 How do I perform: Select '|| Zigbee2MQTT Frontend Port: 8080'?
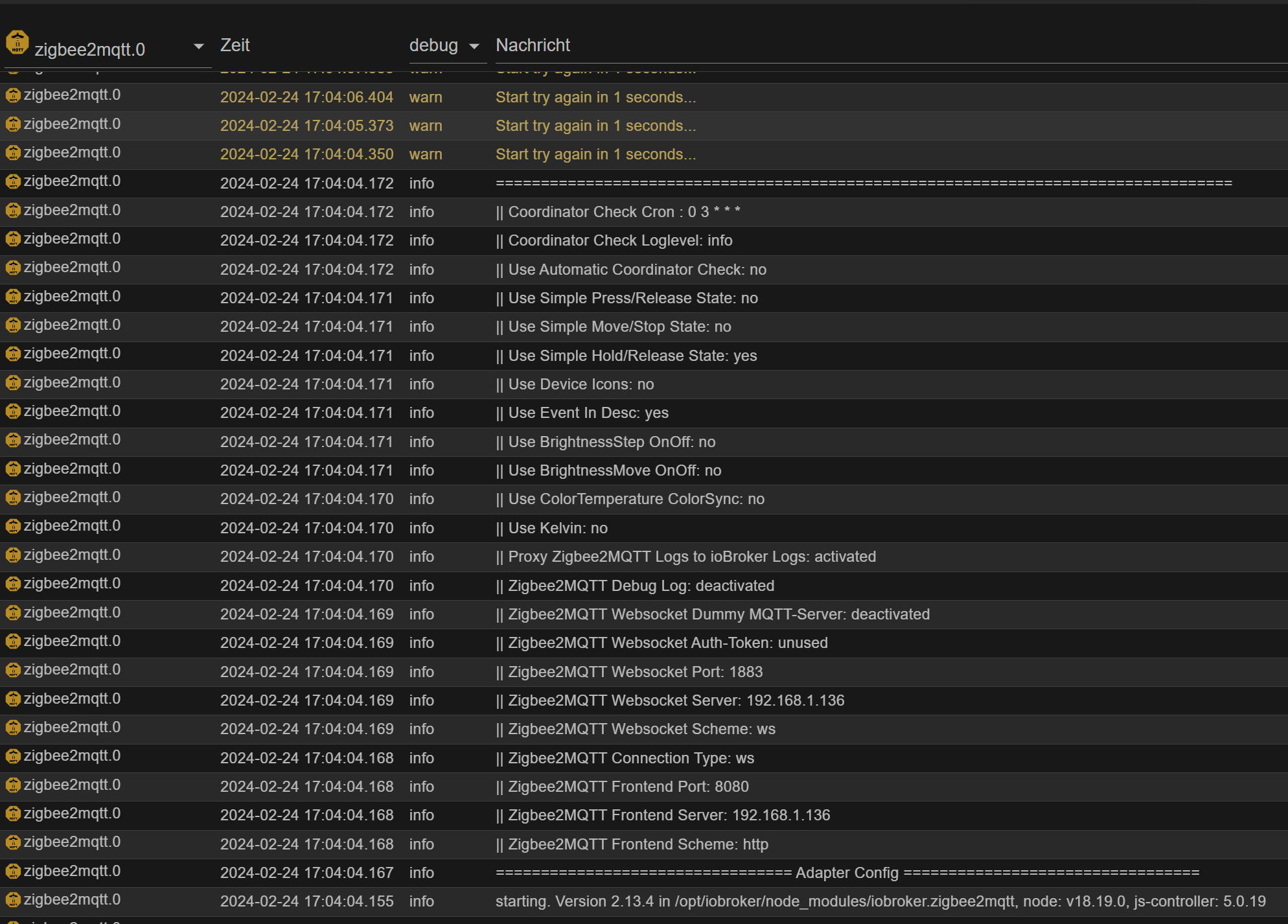tap(622, 787)
